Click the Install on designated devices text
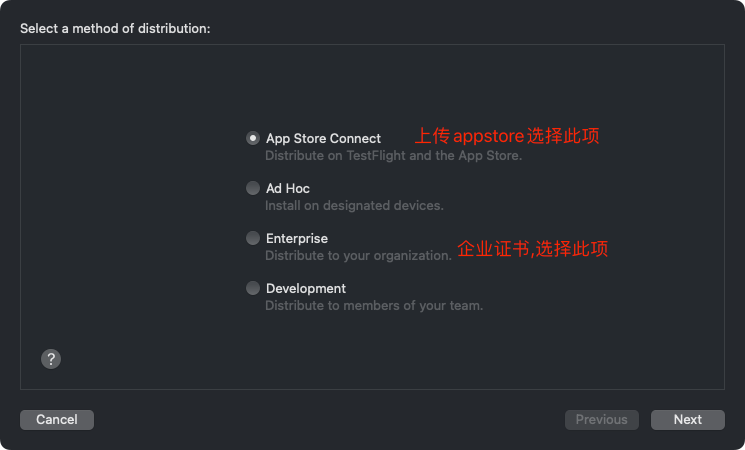 [x=354, y=205]
